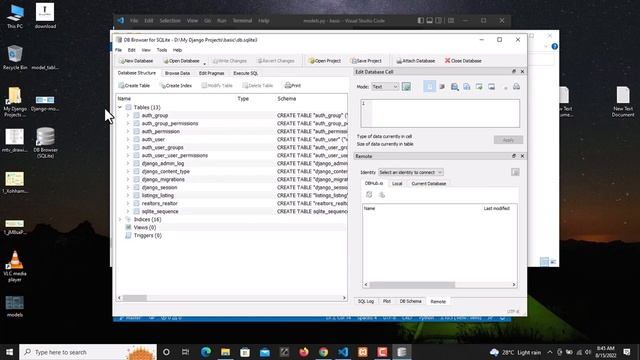This screenshot has width=640, height=360.
Task: Expand the auth_user table node
Action: (128, 140)
